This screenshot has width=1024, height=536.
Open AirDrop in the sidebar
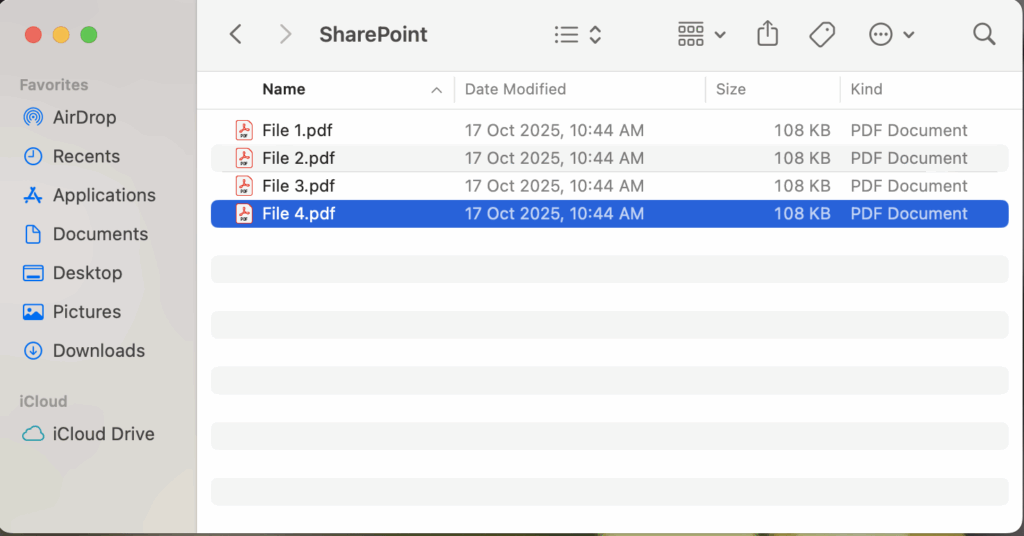(x=84, y=117)
